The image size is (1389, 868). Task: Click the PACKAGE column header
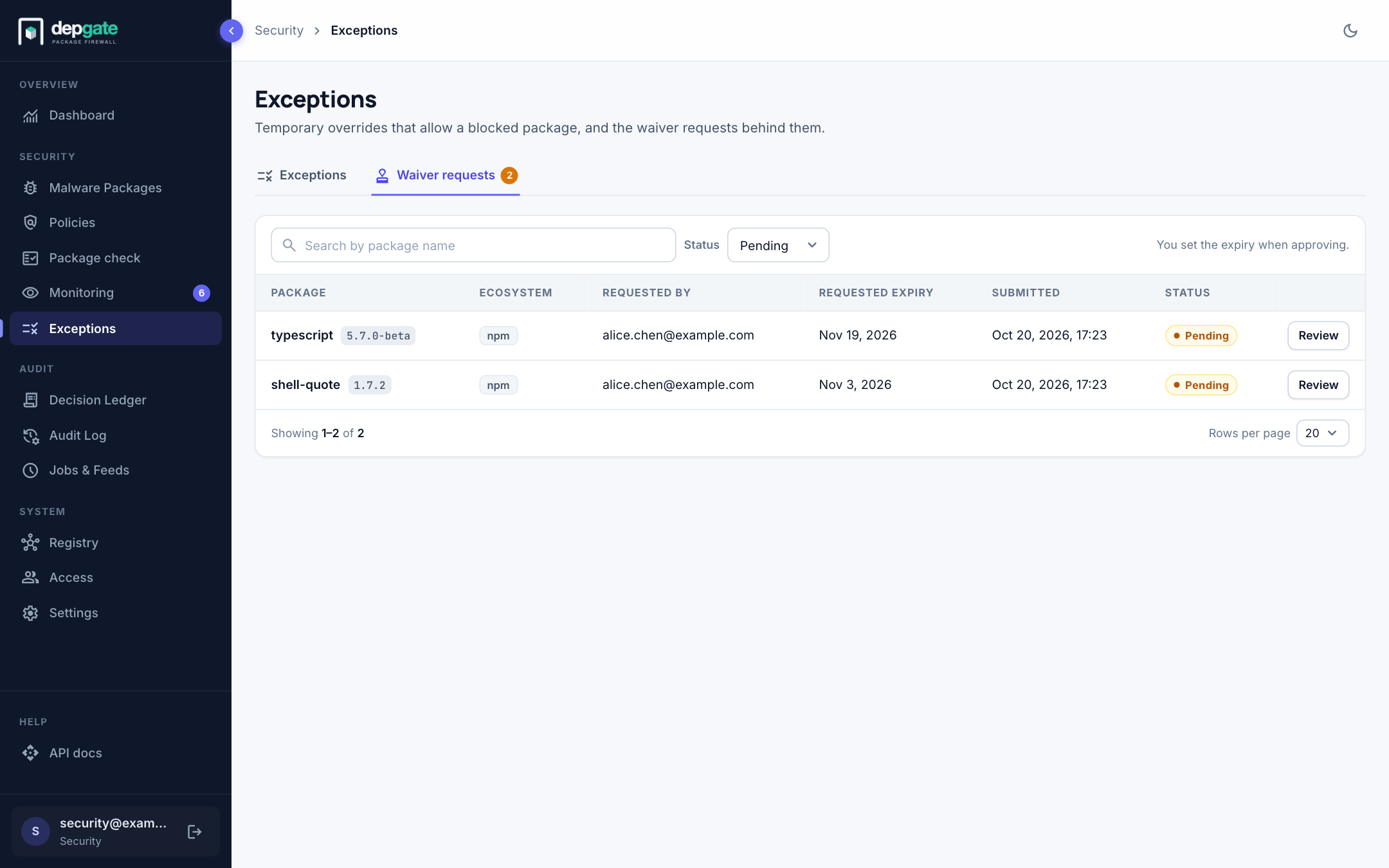click(x=298, y=293)
